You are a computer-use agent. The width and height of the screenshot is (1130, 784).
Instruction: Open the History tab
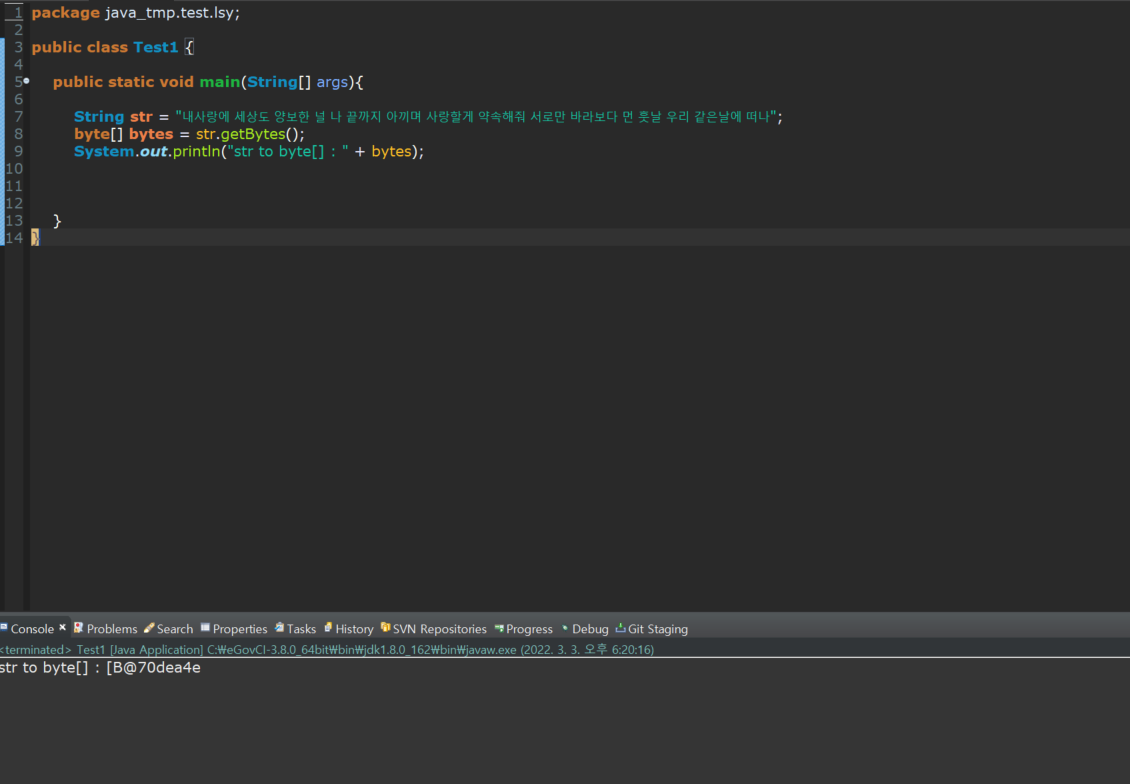[349, 628]
